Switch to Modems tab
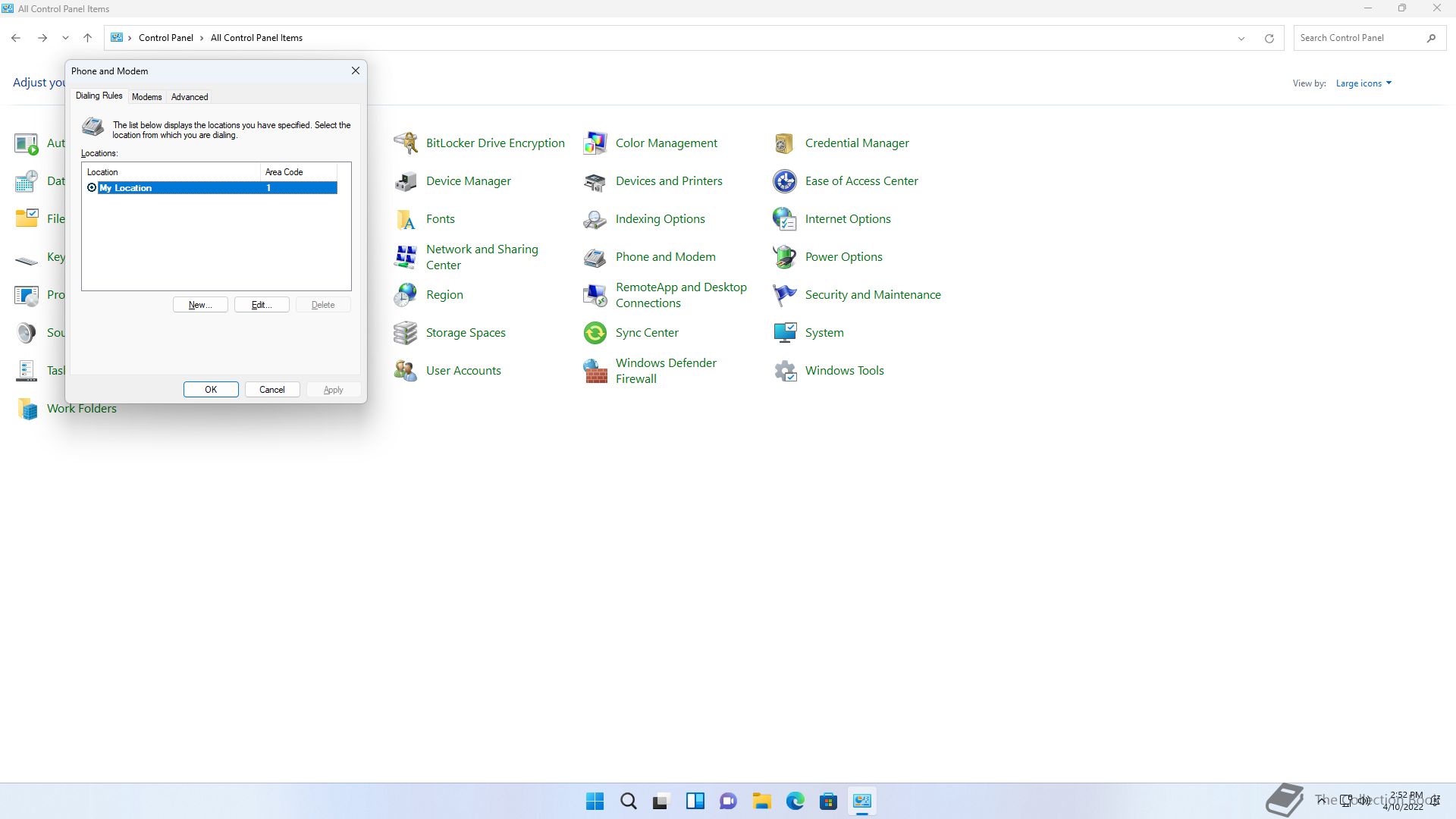1456x819 pixels. point(146,97)
